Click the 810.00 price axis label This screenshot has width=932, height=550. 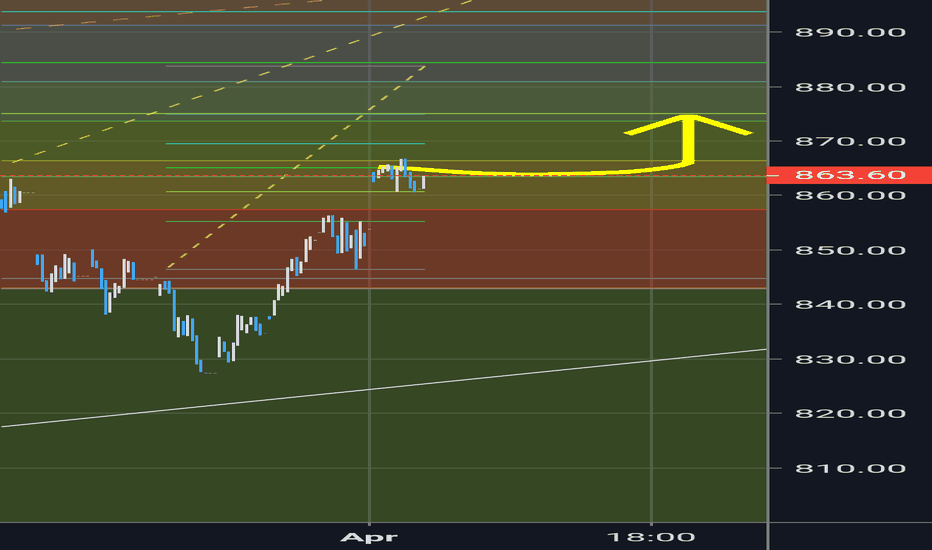(850, 469)
